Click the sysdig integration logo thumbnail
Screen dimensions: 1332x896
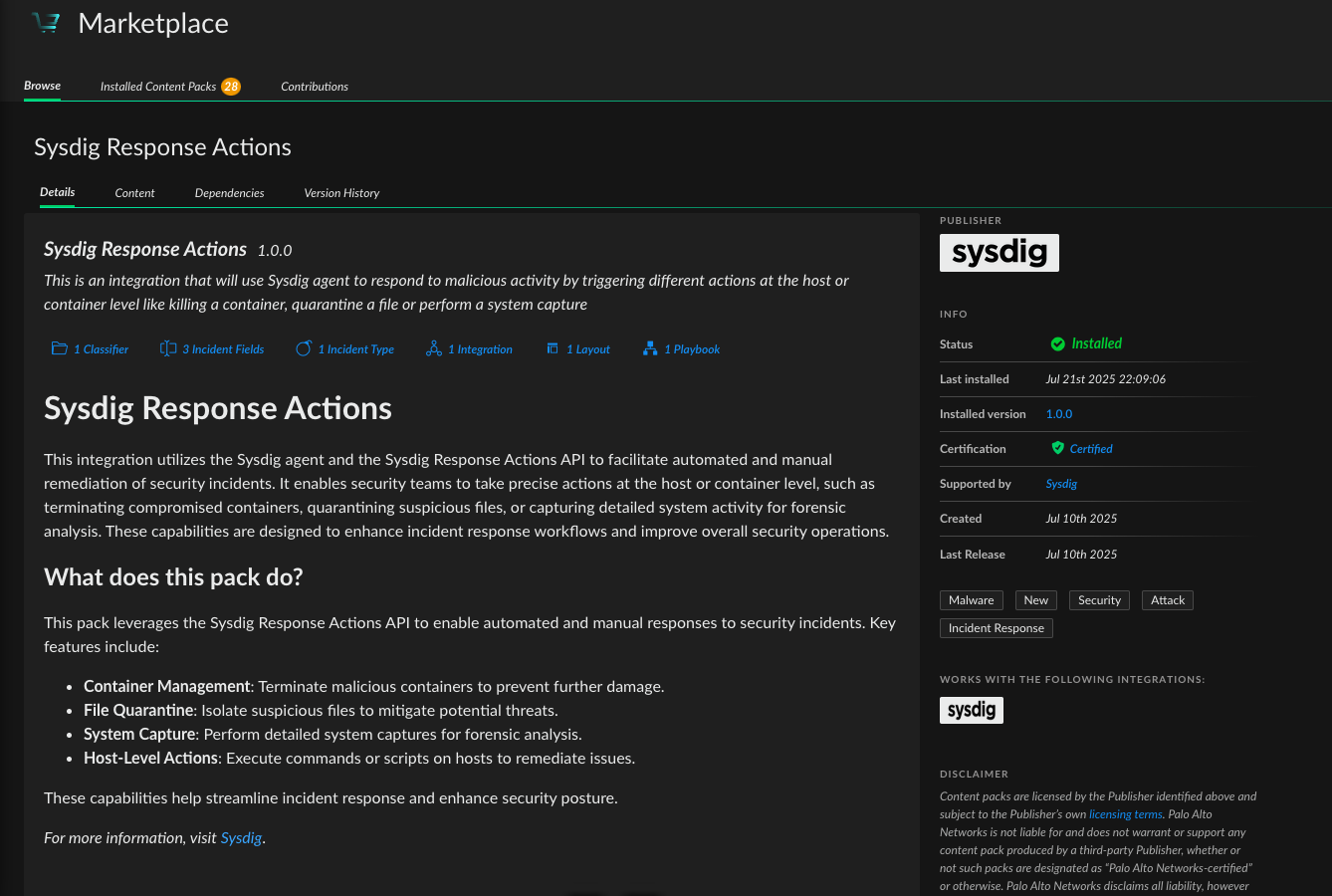point(972,710)
